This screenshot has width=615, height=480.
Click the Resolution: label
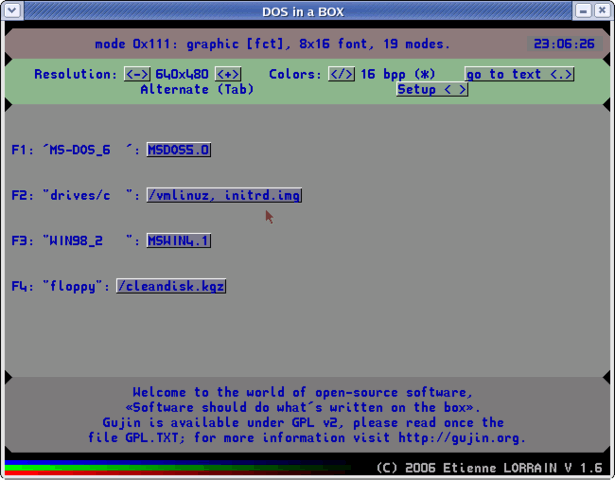click(x=76, y=74)
